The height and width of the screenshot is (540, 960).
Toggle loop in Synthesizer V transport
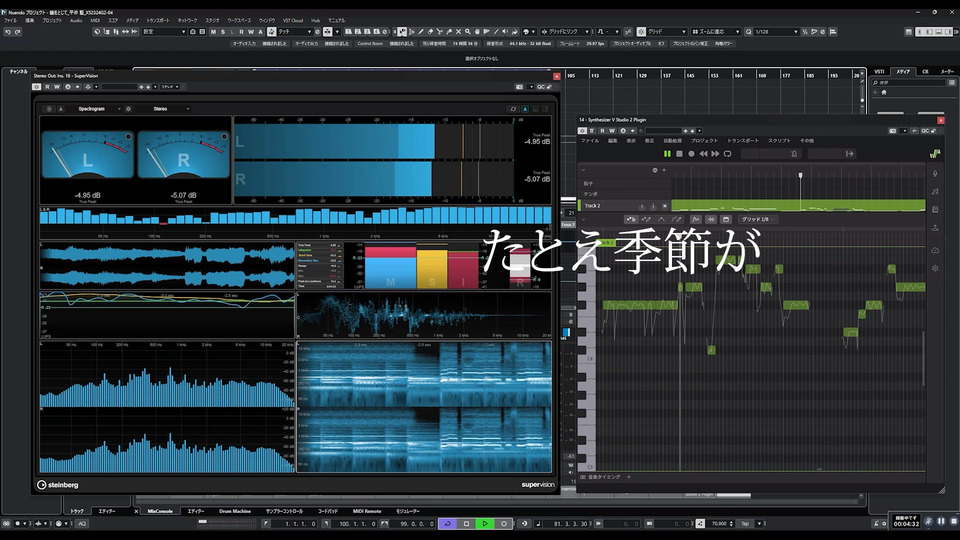(727, 154)
